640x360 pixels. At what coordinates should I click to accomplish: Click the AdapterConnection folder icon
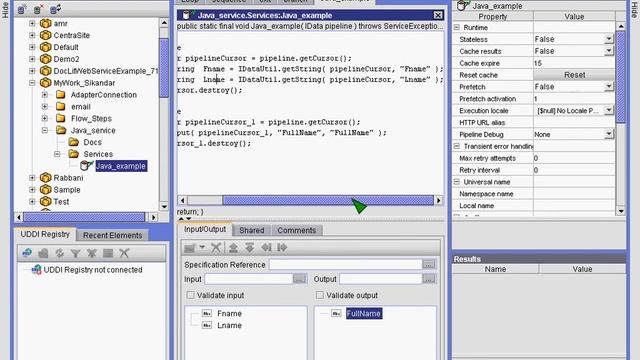click(61, 95)
